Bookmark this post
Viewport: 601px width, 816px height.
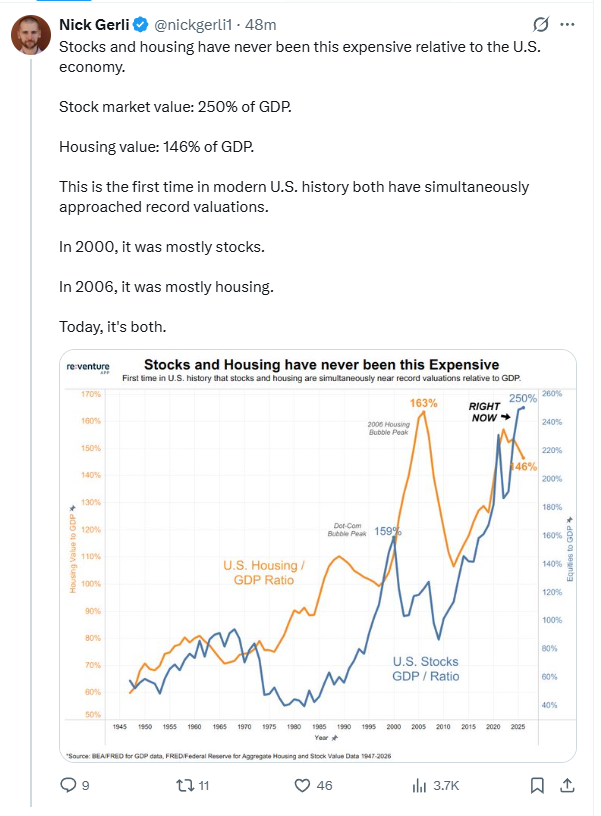click(537, 785)
